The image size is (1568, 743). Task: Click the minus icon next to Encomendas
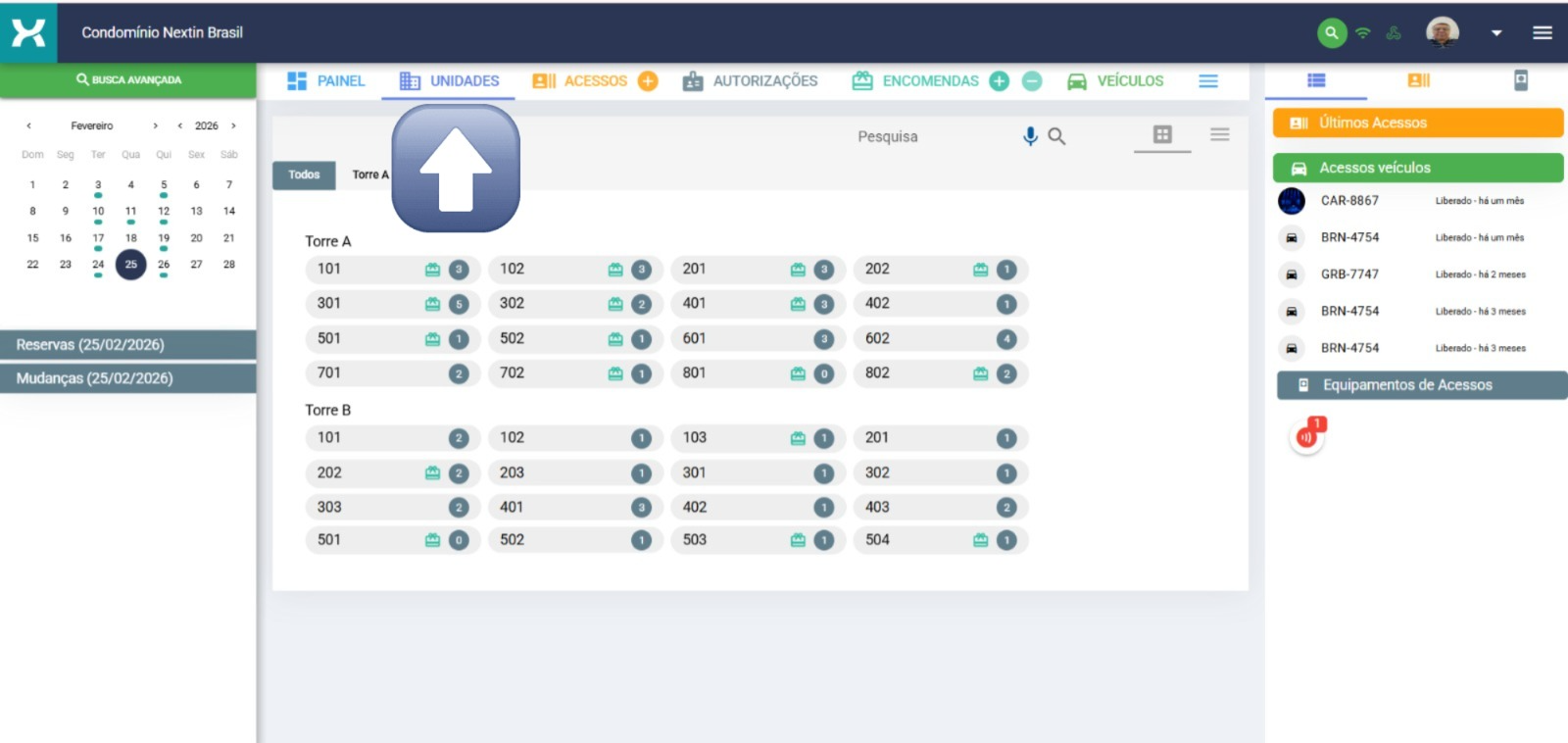1032,81
